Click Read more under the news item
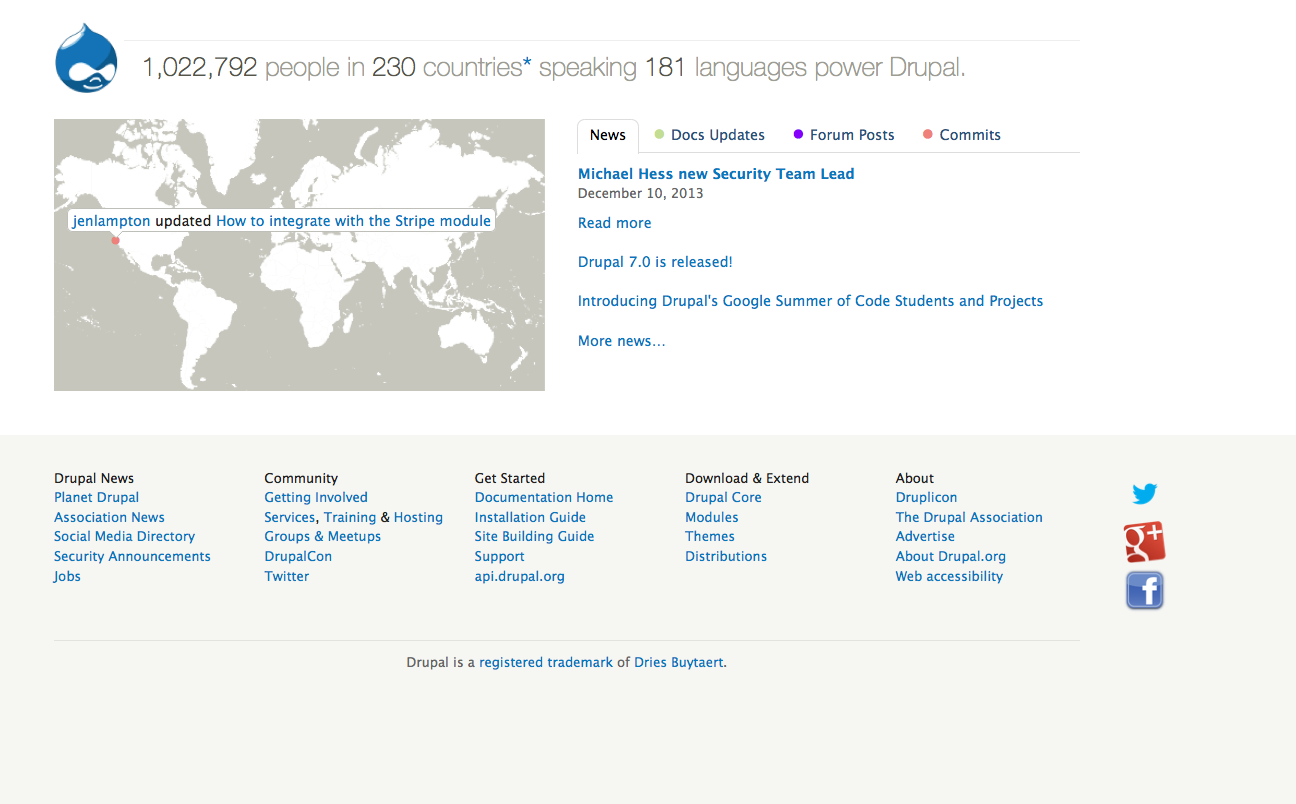This screenshot has width=1296, height=804. [x=614, y=222]
